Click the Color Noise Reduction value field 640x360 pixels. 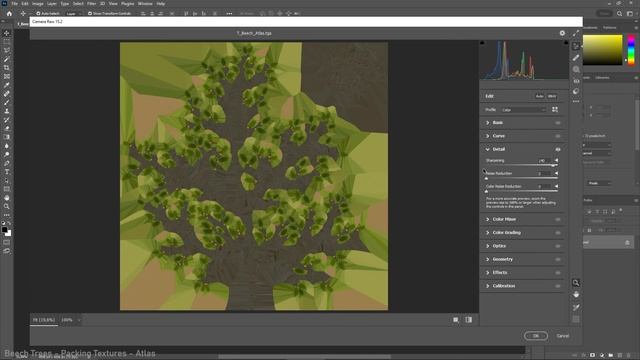[x=545, y=187]
